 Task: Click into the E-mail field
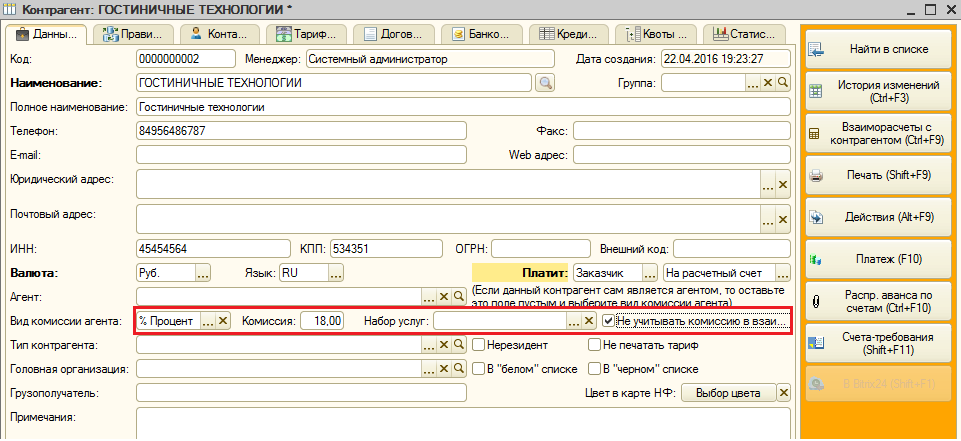pyautogui.click(x=301, y=154)
